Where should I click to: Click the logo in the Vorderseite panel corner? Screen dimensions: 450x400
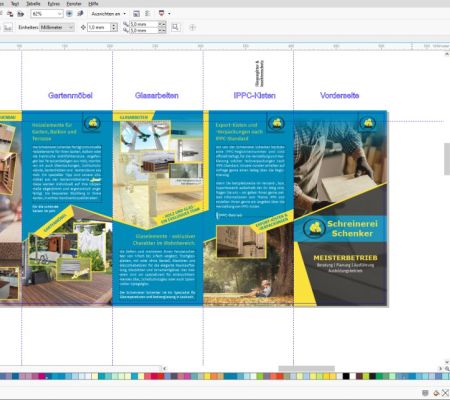point(368,123)
